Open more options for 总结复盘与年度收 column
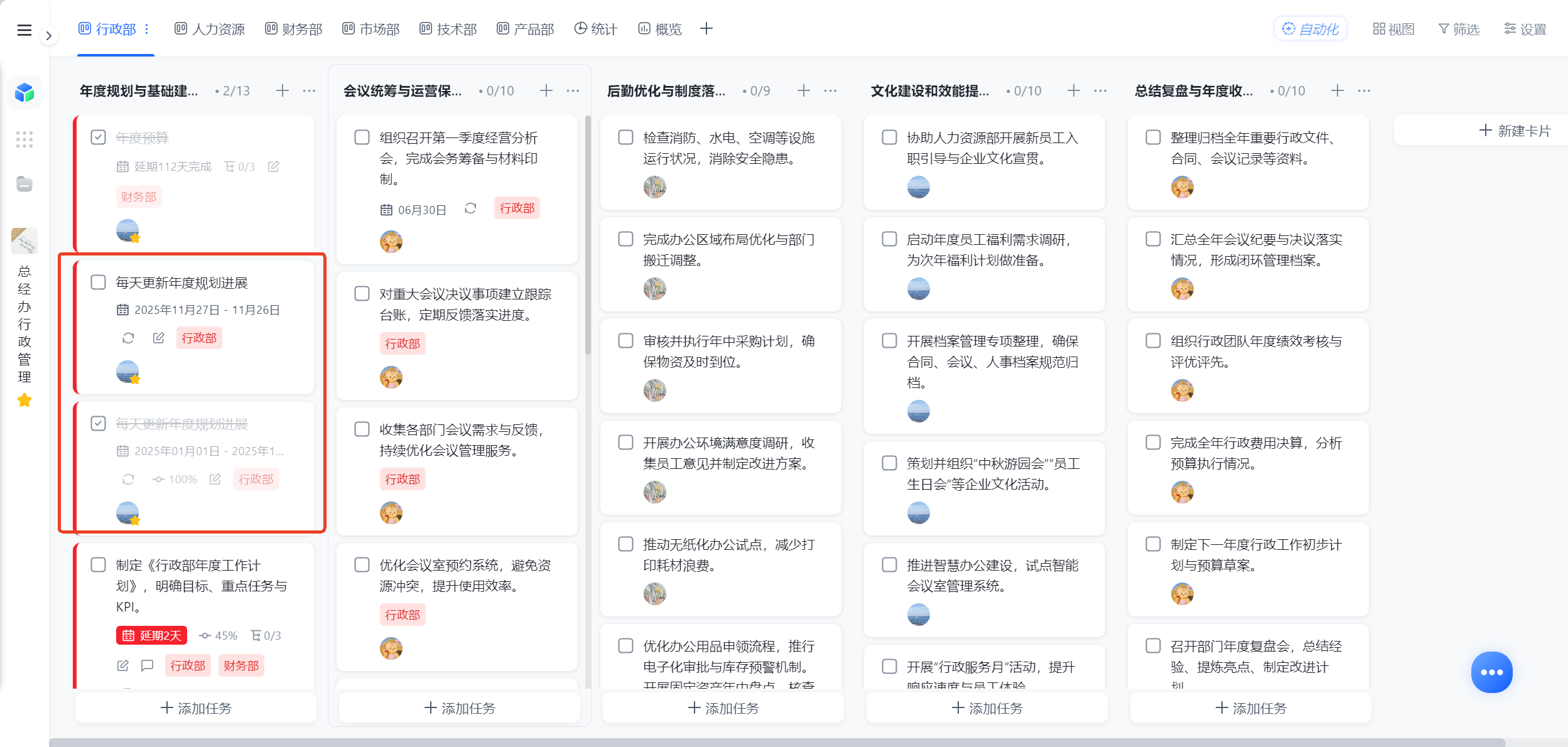 (x=1364, y=90)
